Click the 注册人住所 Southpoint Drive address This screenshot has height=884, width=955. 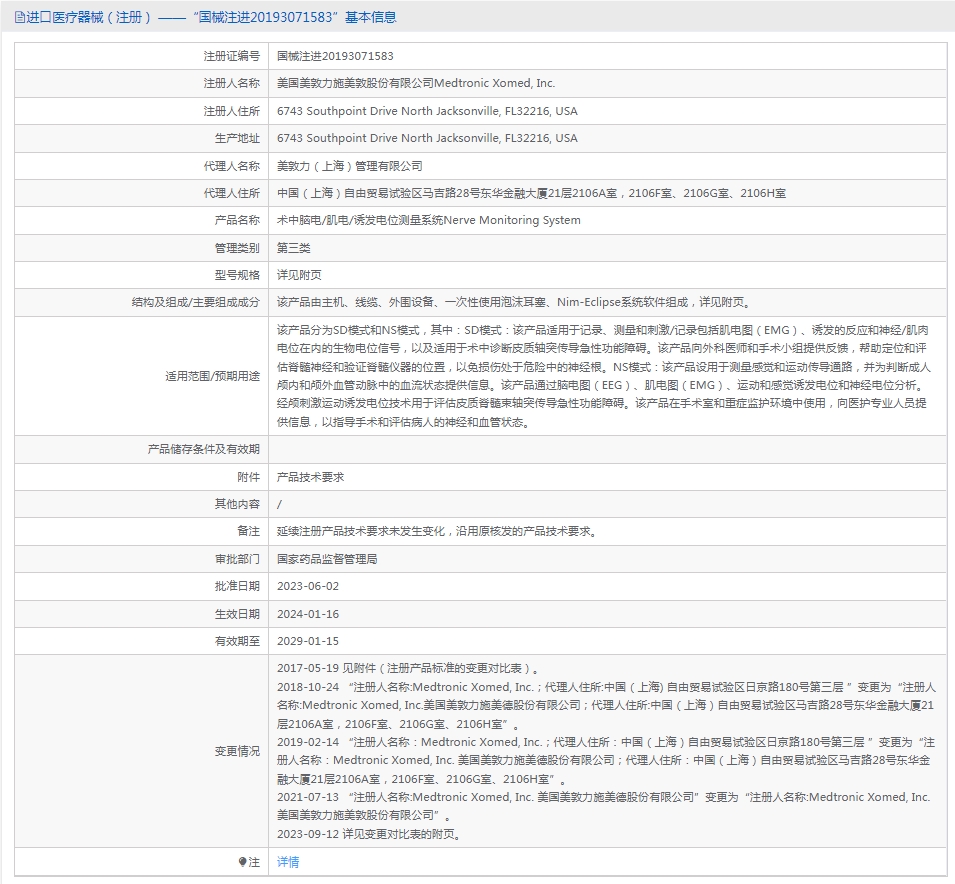pos(427,111)
